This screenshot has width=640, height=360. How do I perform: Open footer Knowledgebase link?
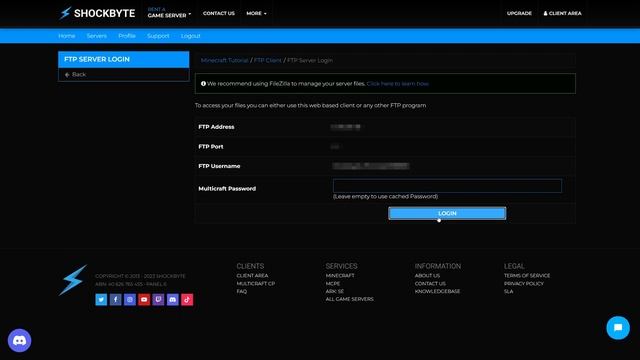click(x=438, y=291)
